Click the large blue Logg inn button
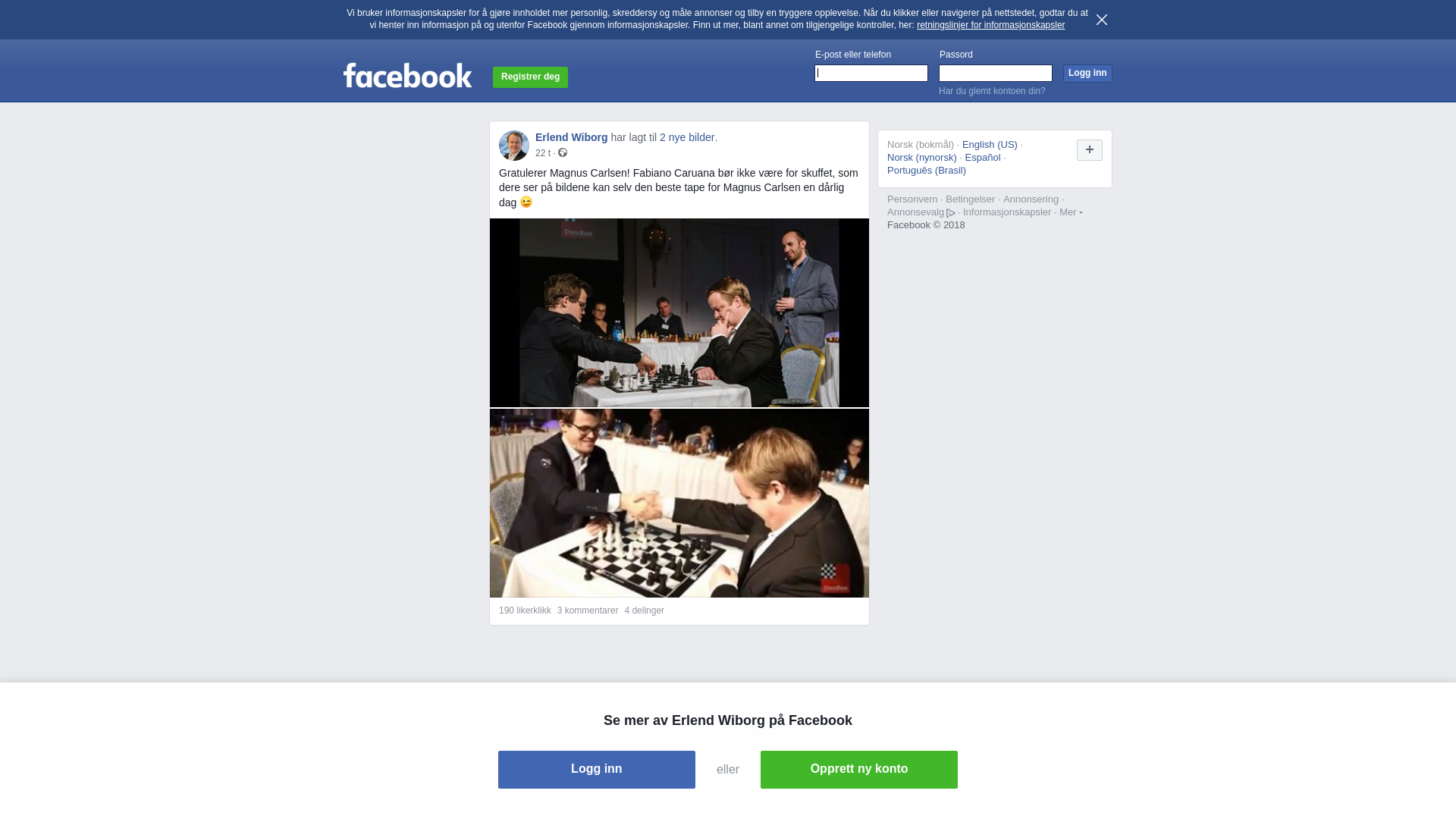Screen dimensions: 1456x819 coord(597,770)
